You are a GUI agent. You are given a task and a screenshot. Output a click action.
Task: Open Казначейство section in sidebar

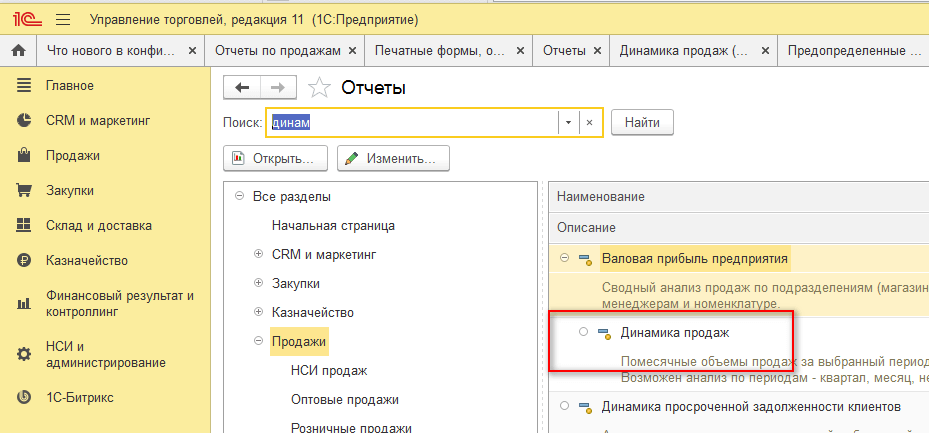click(86, 260)
